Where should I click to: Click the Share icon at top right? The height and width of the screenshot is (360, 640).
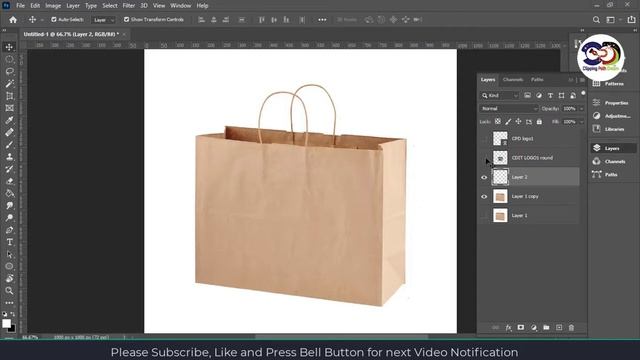tap(631, 20)
